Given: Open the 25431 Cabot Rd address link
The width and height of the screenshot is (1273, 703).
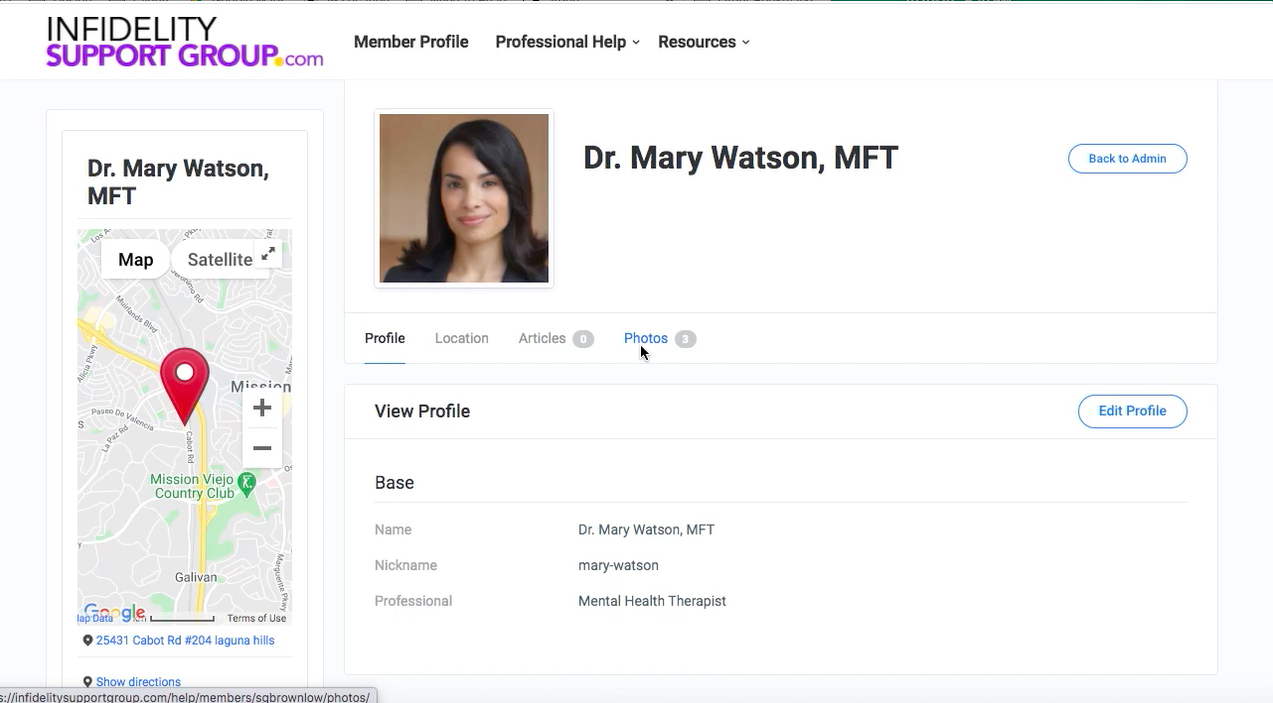Looking at the screenshot, I should [x=185, y=641].
